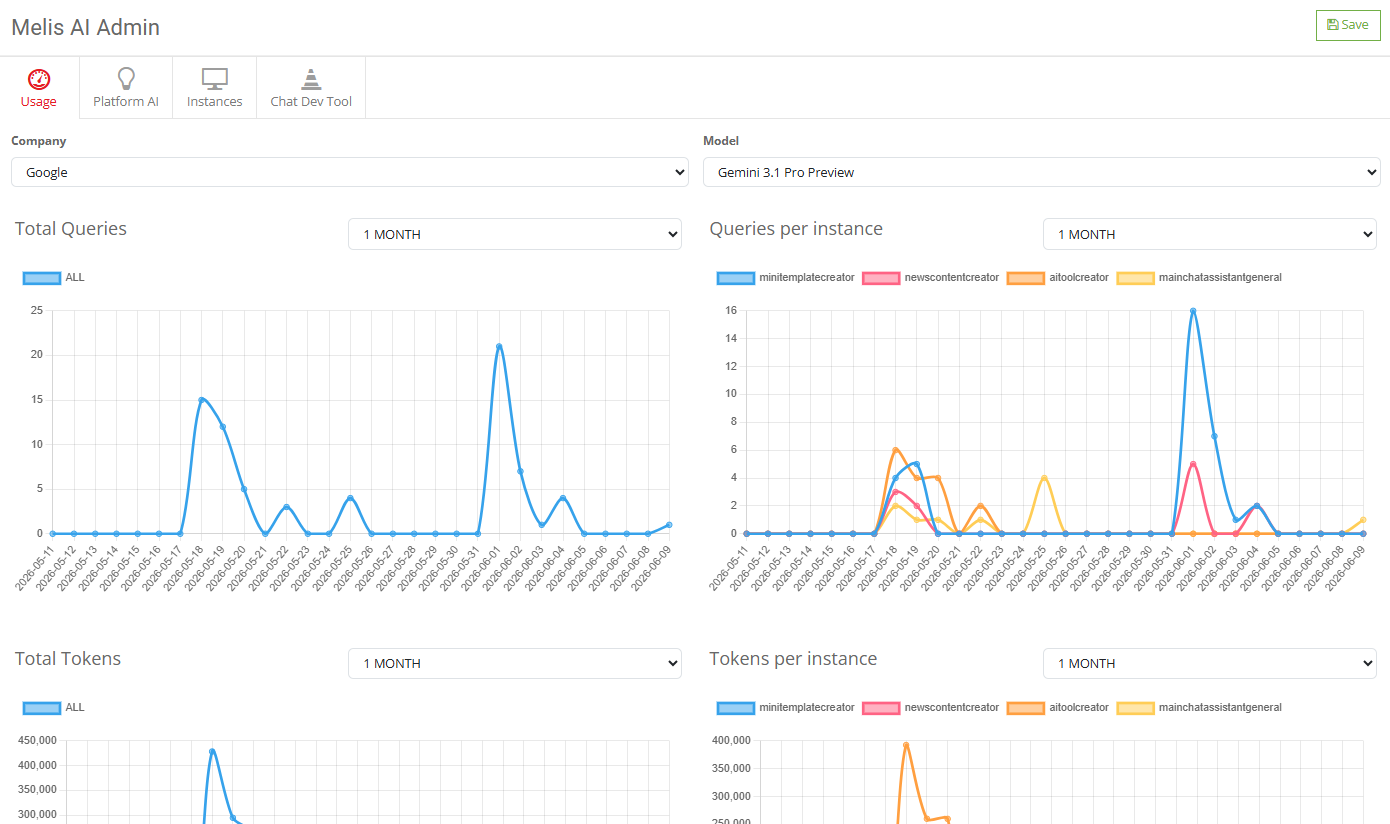Click the Tokens per instance heading
Image resolution: width=1390 pixels, height=824 pixels.
(793, 658)
